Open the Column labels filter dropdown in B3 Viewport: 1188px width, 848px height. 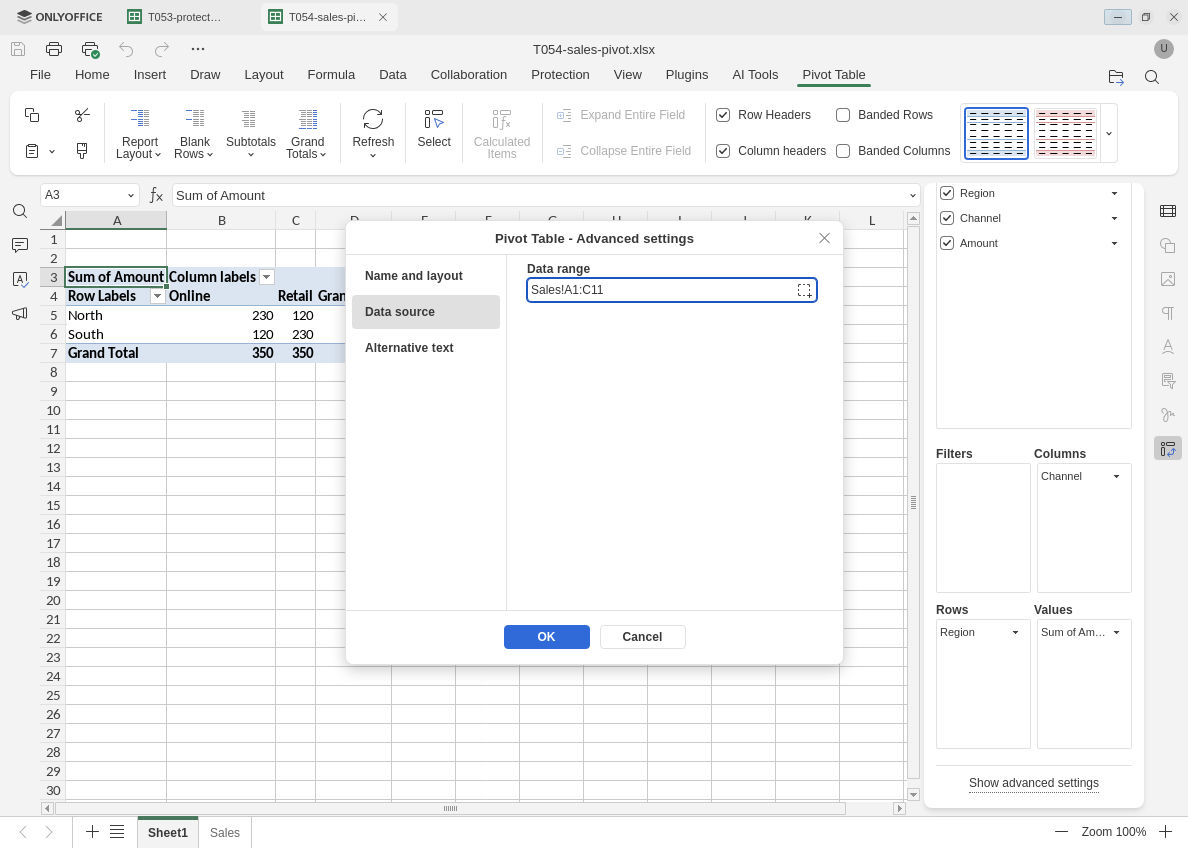click(266, 277)
